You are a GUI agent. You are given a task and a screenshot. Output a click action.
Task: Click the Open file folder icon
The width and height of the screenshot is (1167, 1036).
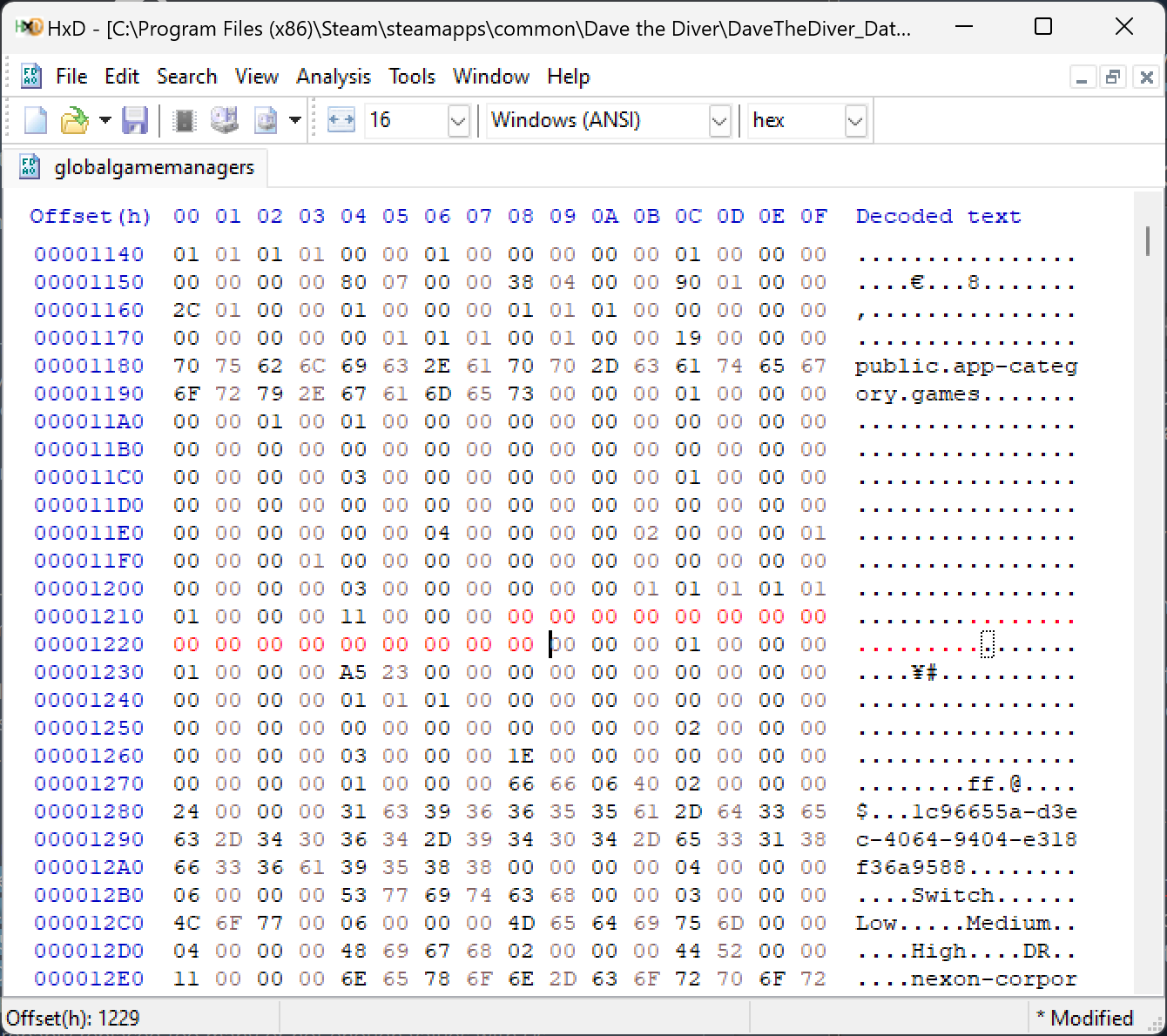75,120
